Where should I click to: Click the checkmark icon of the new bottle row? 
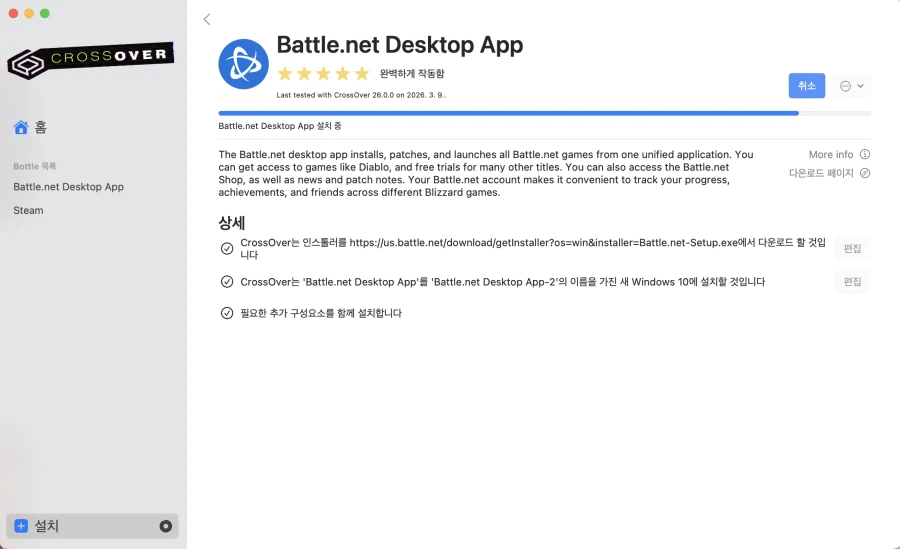click(x=227, y=281)
